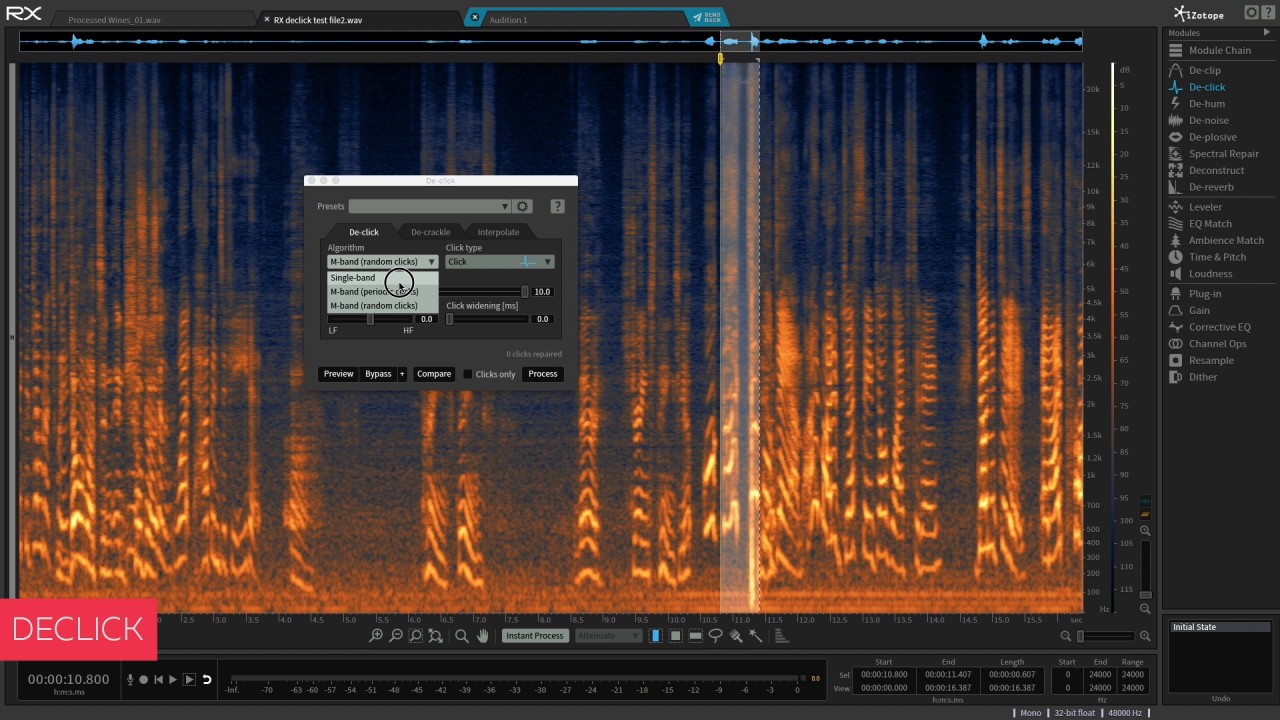Screen dimensions: 1280x720
Task: Click the Send Back button
Action: click(707, 18)
